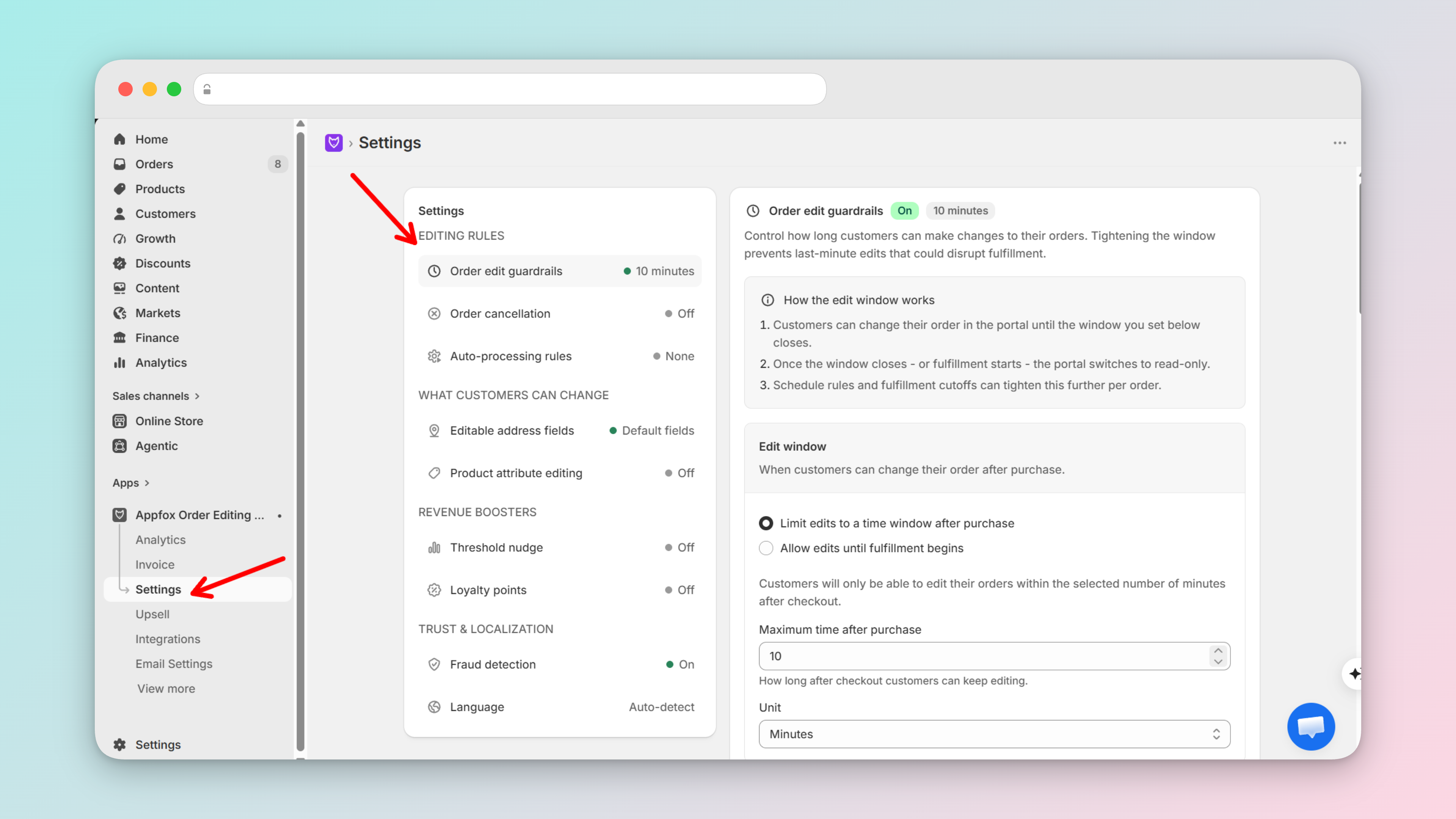Open the Home icon in sidebar

(x=119, y=139)
